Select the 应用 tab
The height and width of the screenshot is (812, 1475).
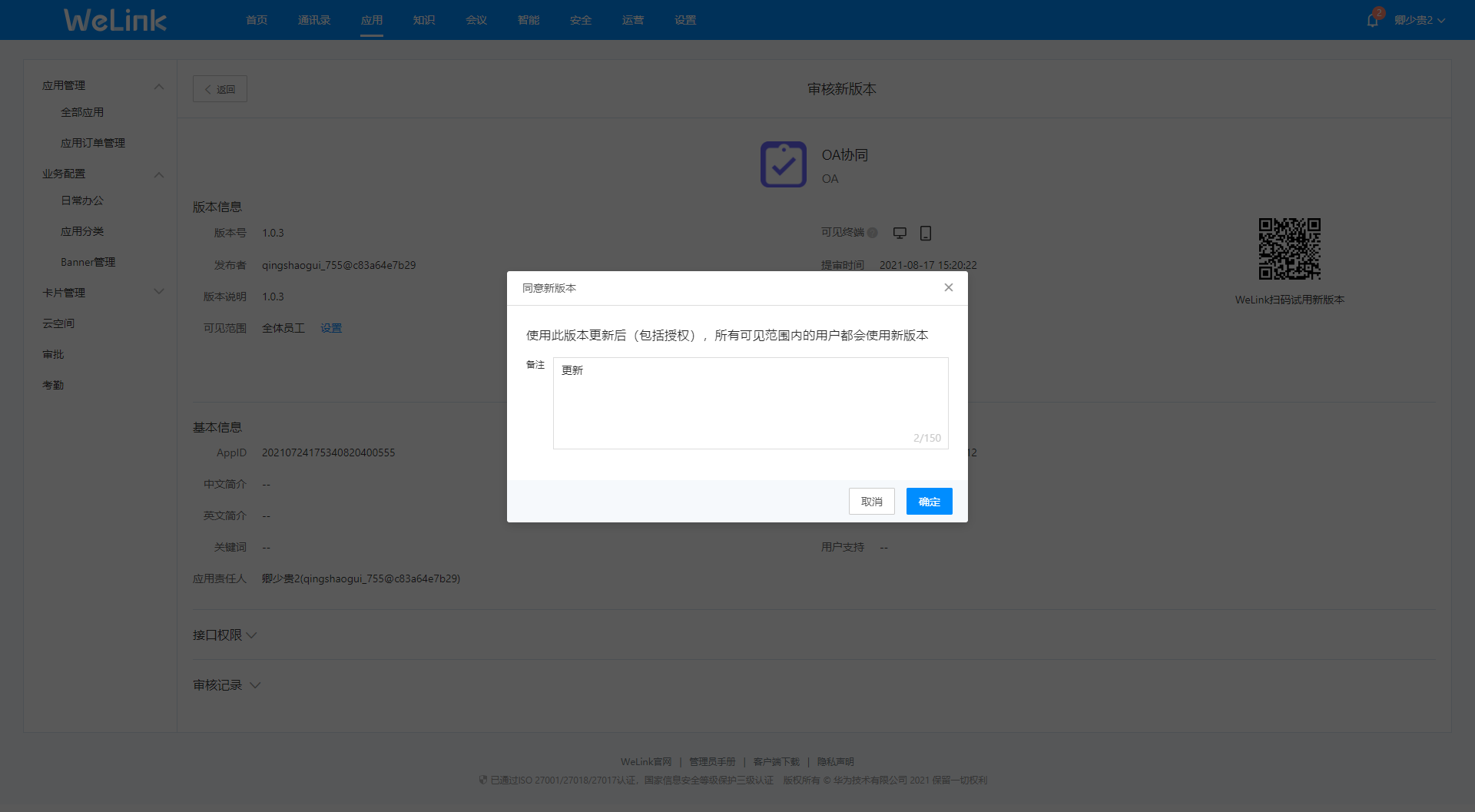372,20
